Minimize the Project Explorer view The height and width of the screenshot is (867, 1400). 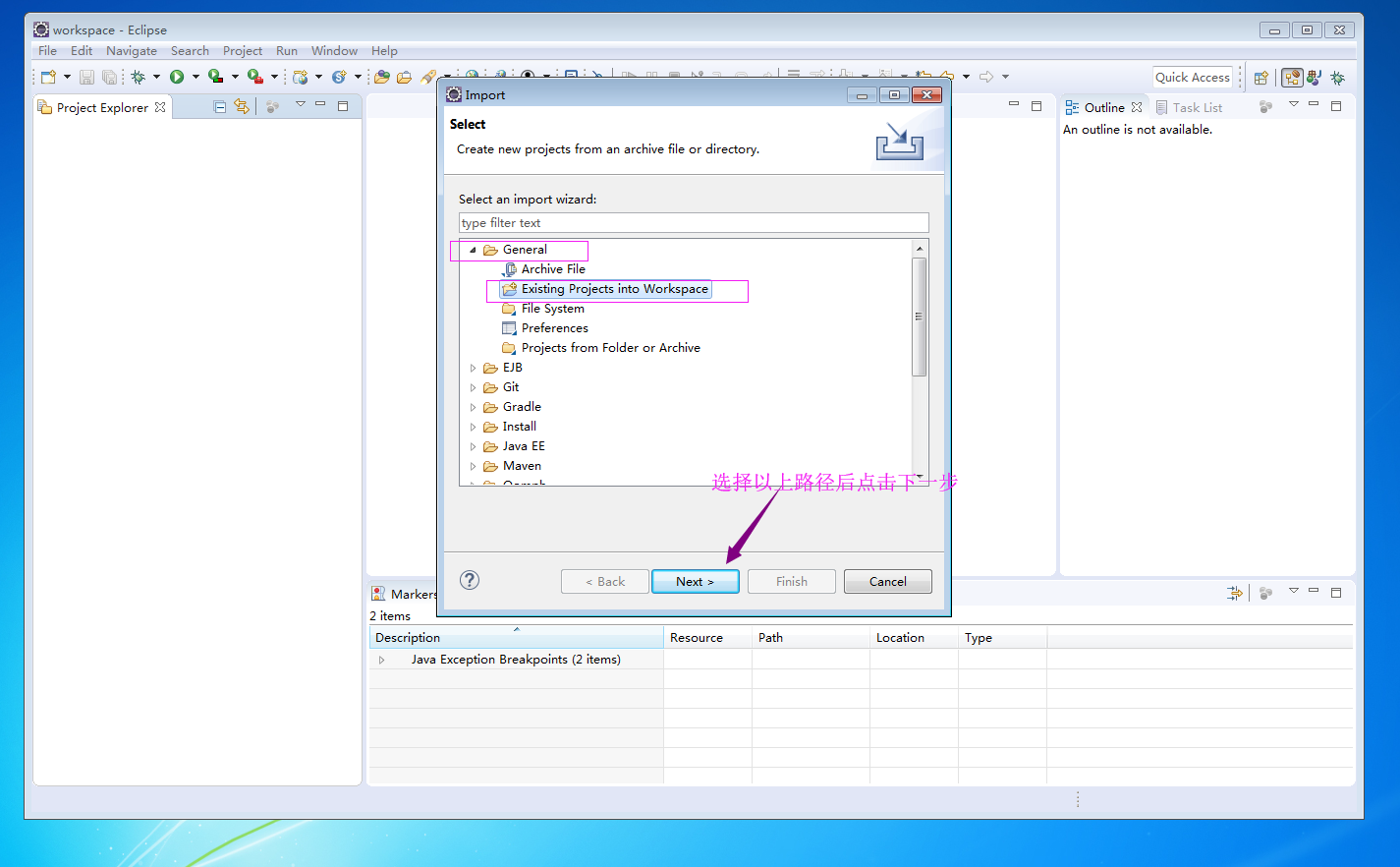[x=320, y=104]
